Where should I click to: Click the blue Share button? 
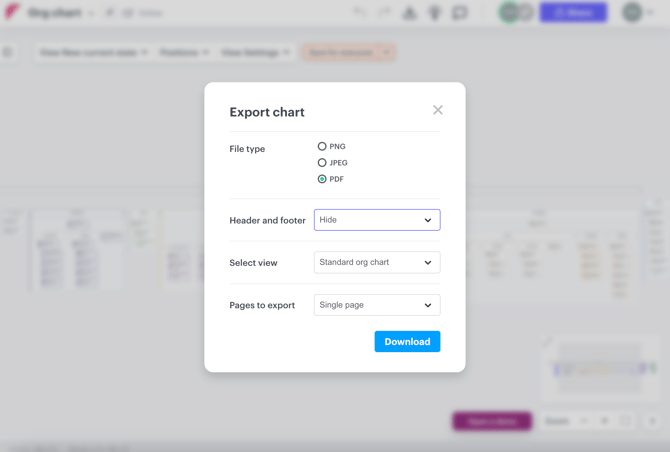(x=573, y=13)
